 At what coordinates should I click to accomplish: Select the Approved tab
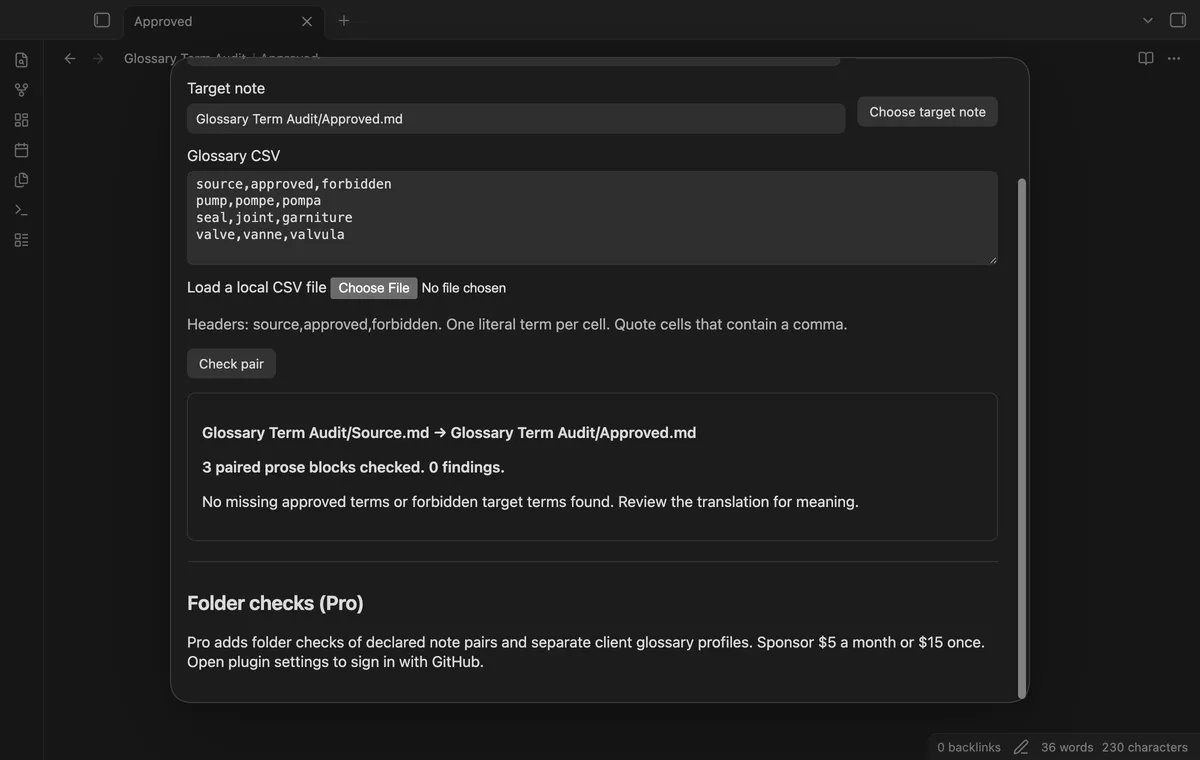[x=222, y=21]
